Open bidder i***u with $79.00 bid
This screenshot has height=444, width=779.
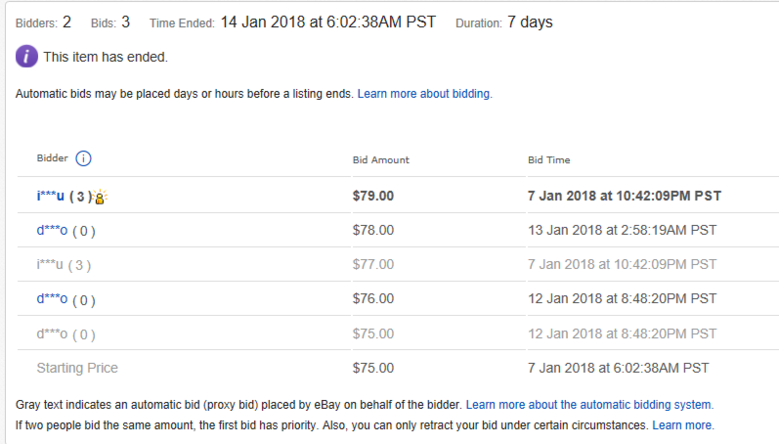51,196
